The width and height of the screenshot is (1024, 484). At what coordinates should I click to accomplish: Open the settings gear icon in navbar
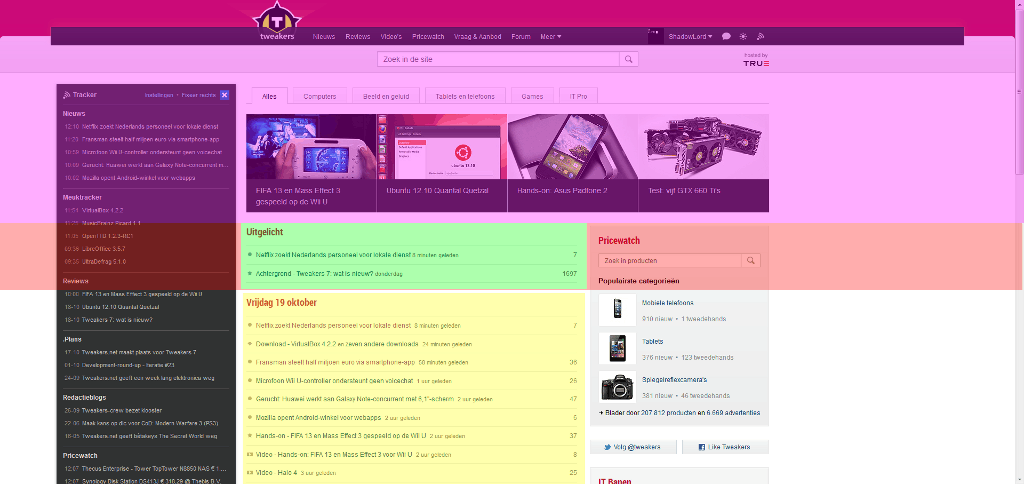point(743,37)
